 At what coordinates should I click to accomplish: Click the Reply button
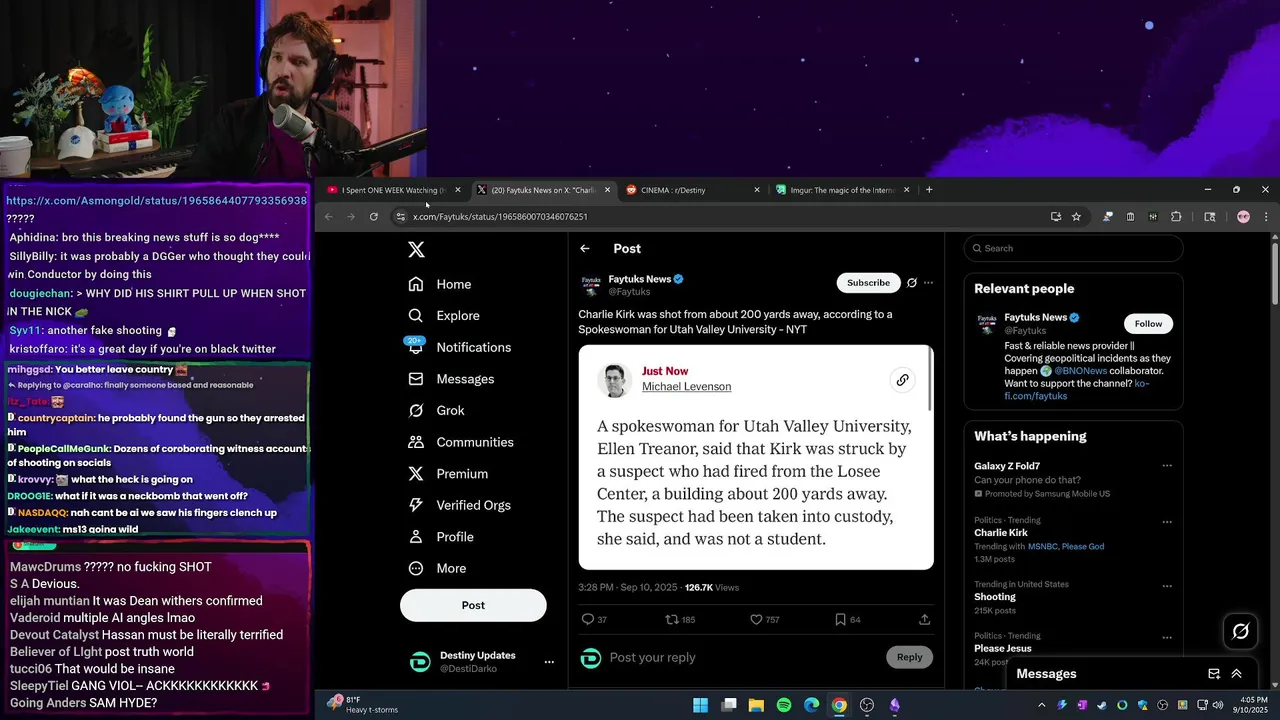[x=909, y=657]
